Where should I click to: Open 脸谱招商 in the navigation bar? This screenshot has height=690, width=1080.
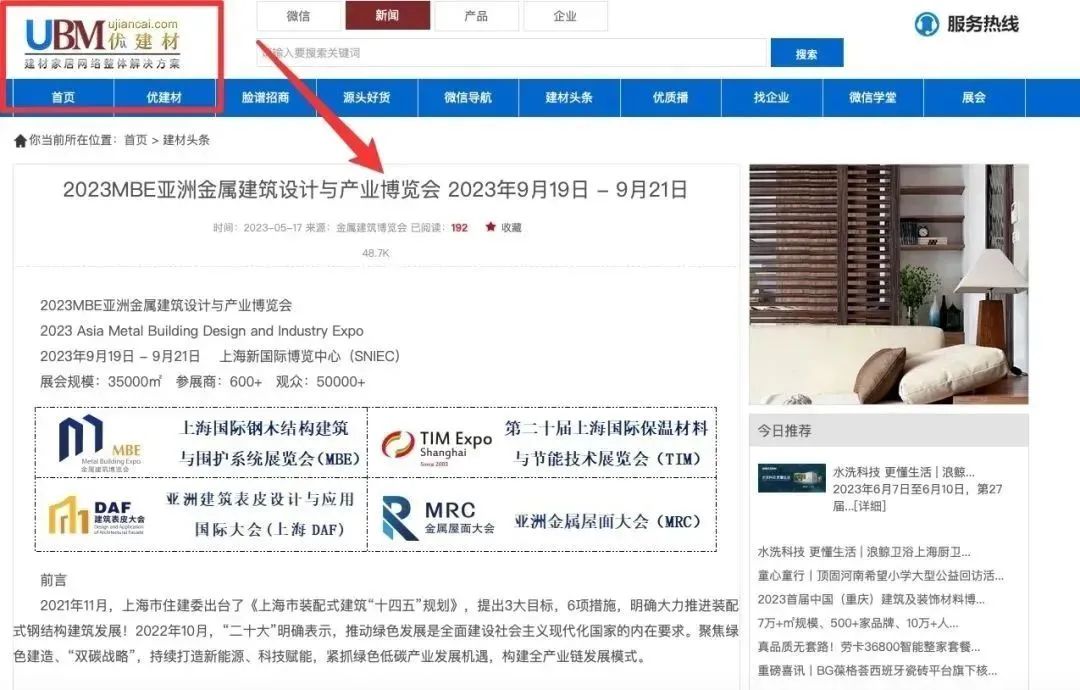(265, 98)
